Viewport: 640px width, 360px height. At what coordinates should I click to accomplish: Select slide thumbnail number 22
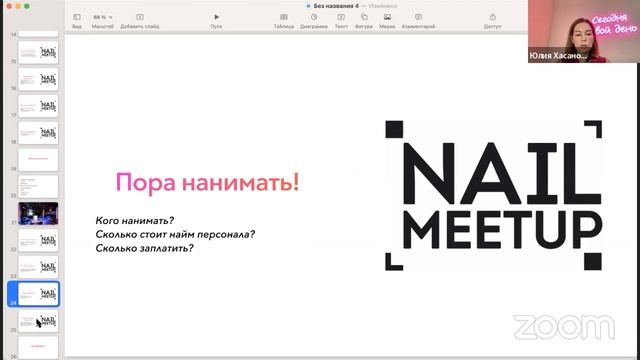(x=38, y=240)
